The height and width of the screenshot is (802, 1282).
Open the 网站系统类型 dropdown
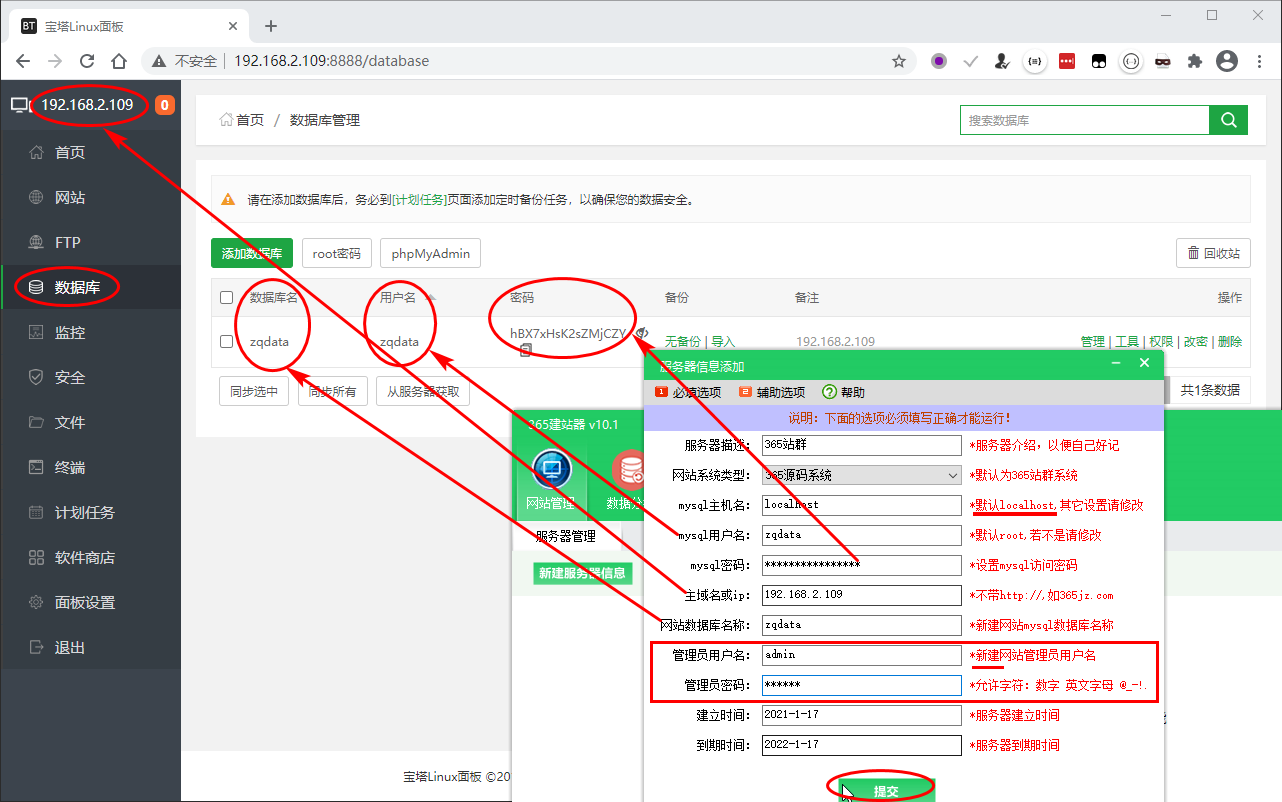pyautogui.click(x=861, y=475)
